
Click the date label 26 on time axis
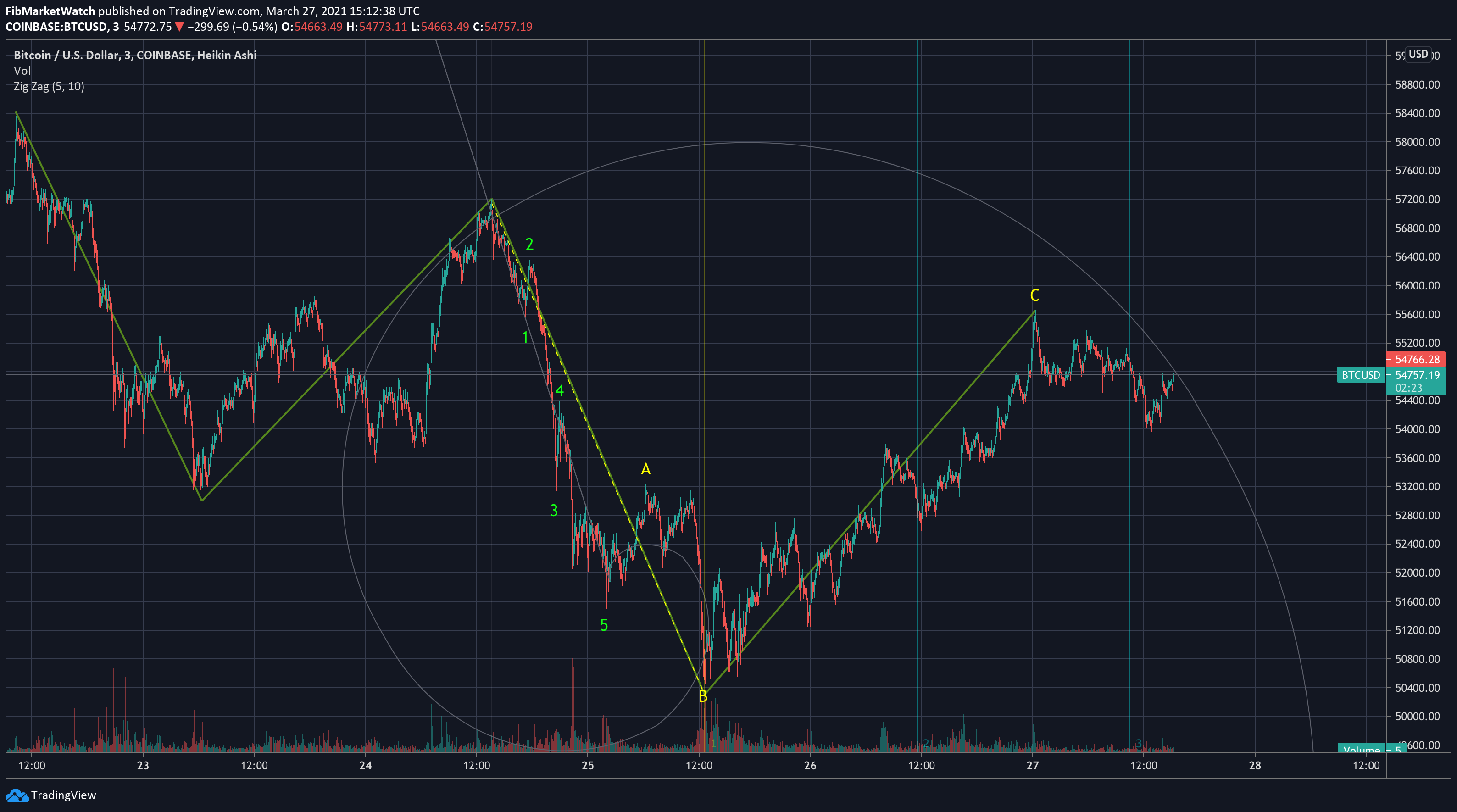pos(810,766)
